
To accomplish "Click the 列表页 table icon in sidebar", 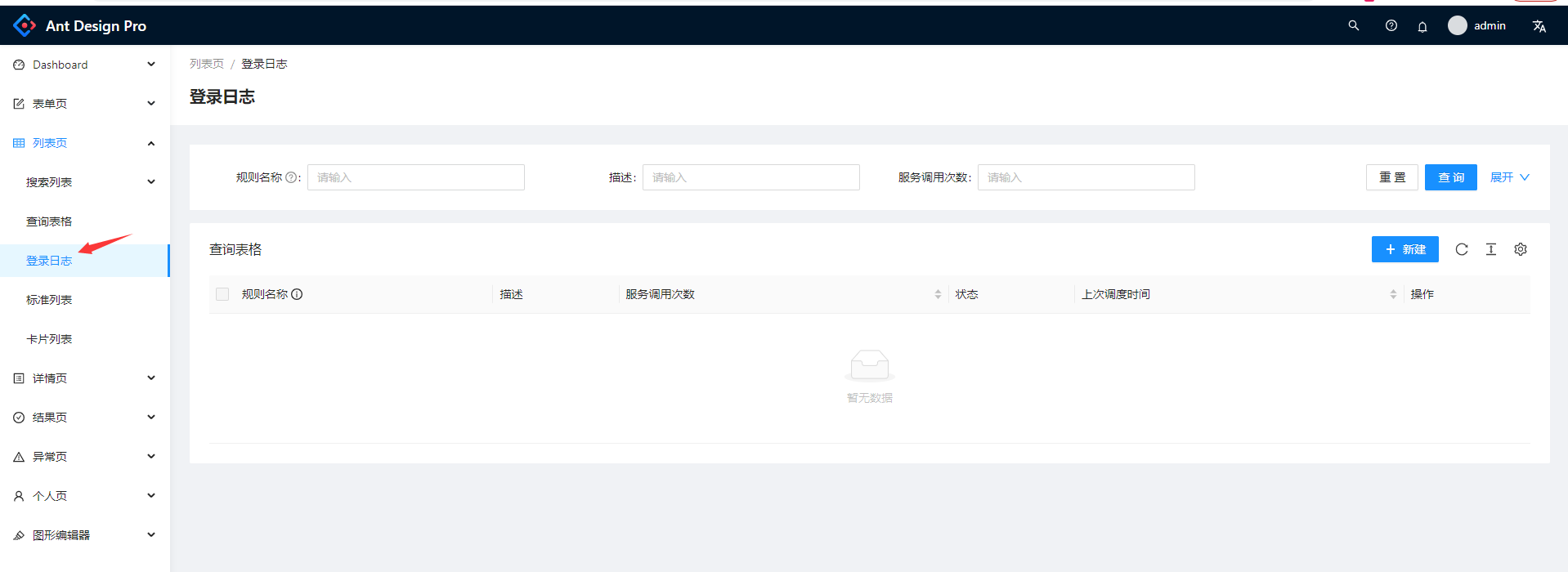I will pyautogui.click(x=19, y=143).
